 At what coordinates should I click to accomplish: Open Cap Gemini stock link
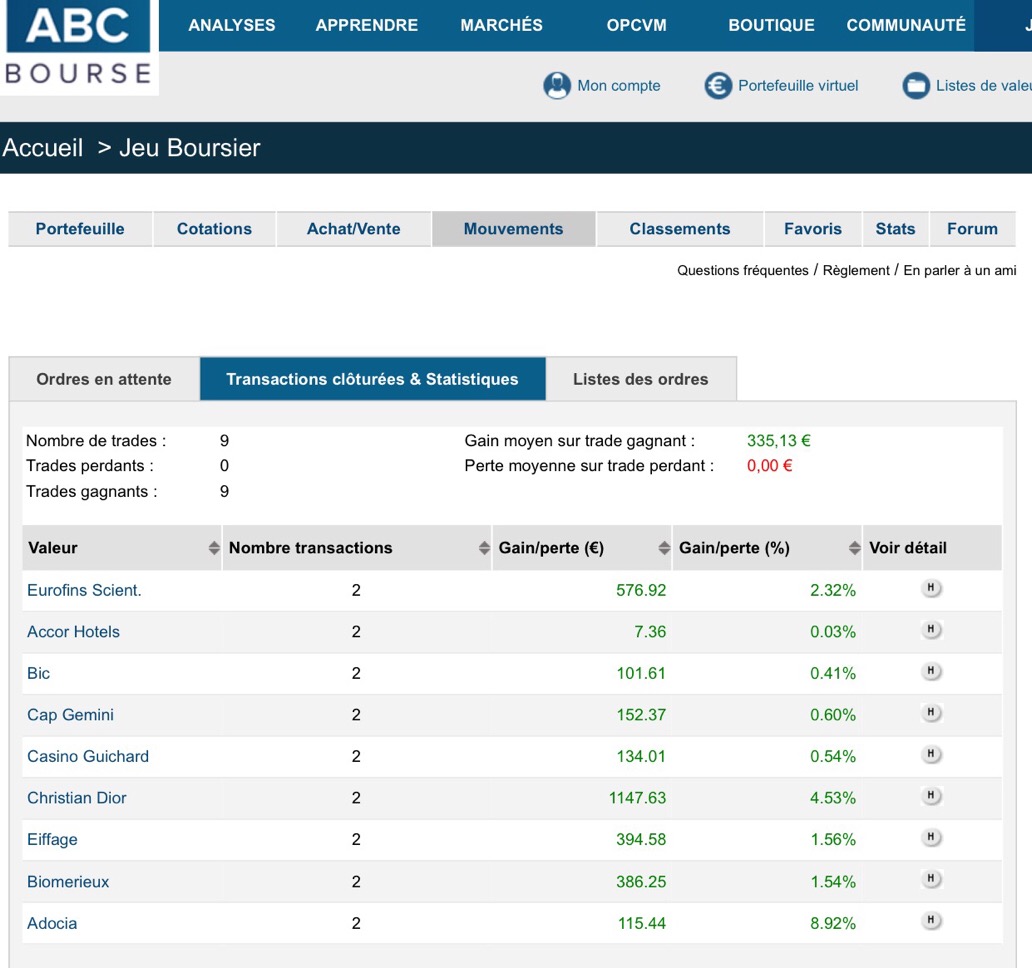coord(70,715)
